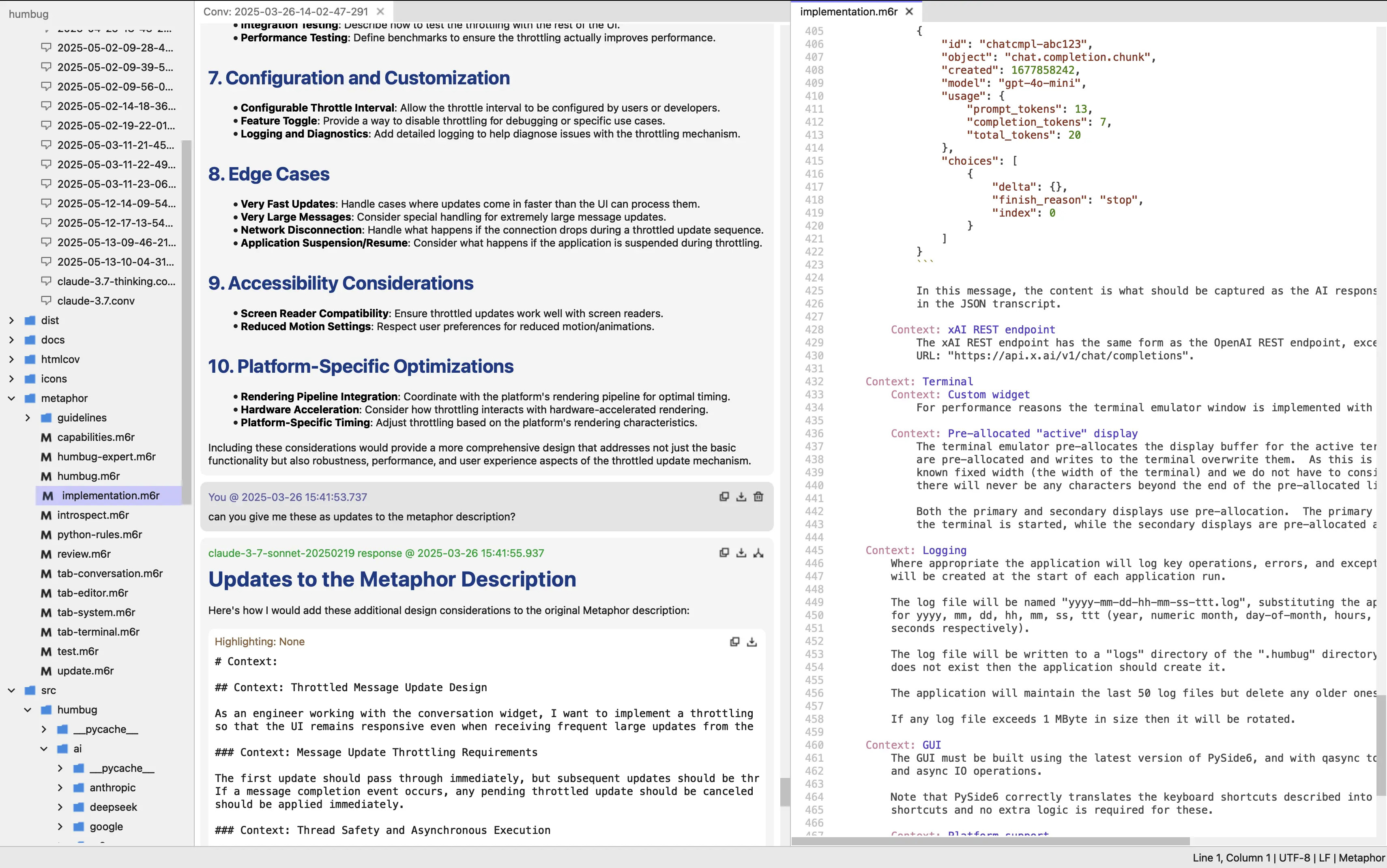Switch to the implementation.m6r tab
Viewport: 1387px width, 868px height.
click(x=848, y=11)
